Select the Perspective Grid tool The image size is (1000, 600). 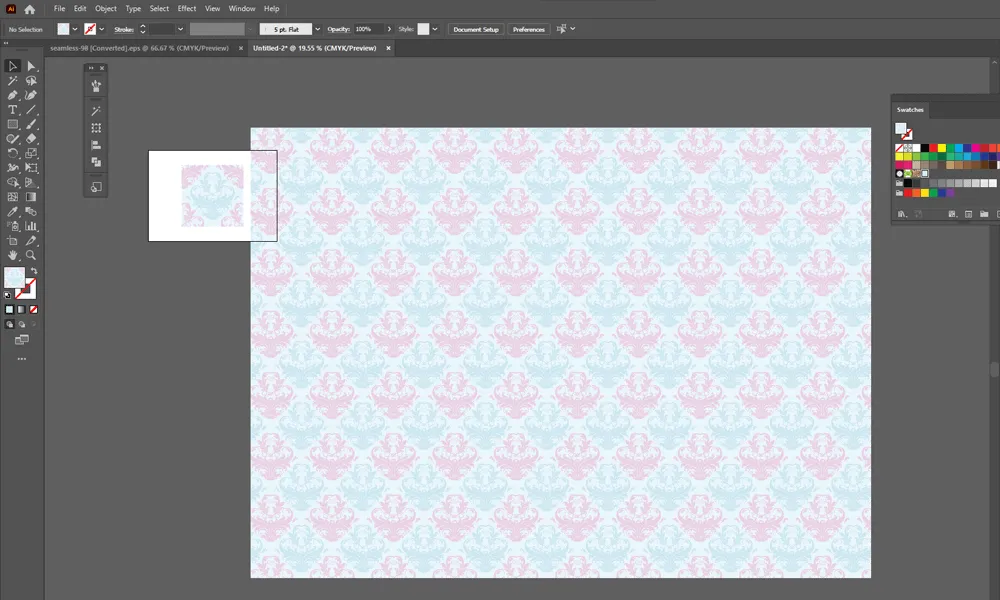(31, 182)
